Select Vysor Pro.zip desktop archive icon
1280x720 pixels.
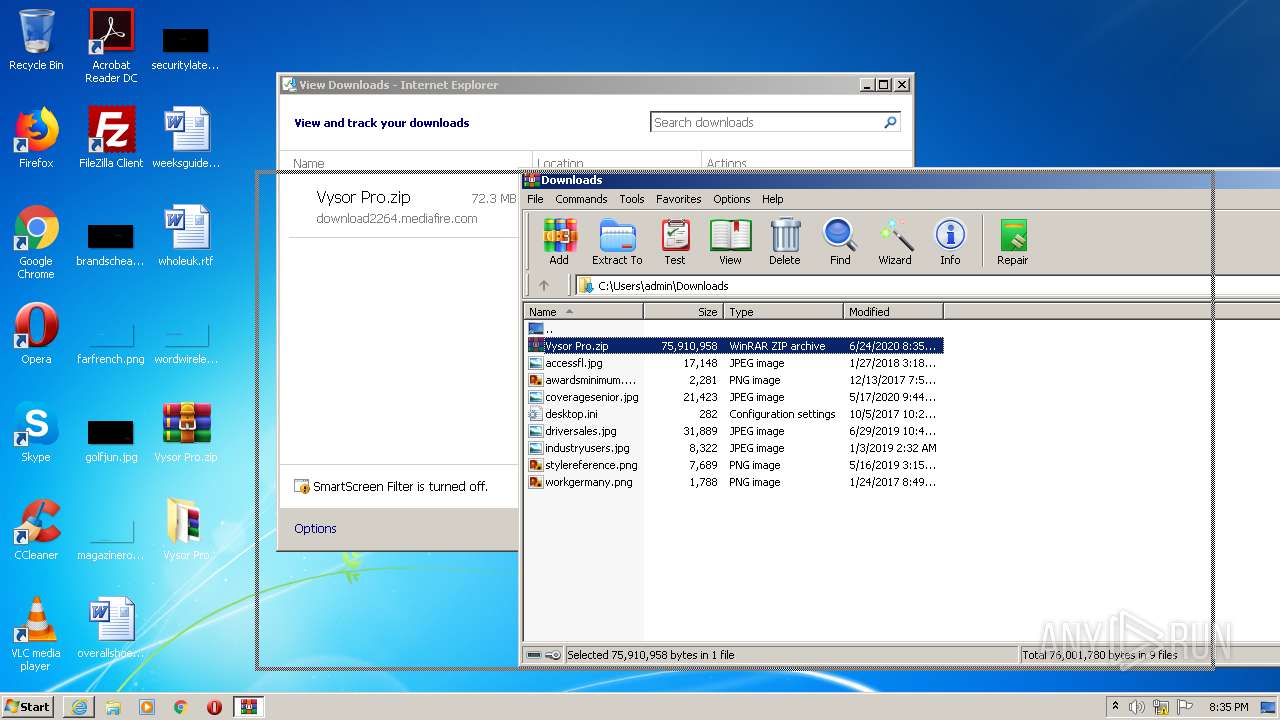coord(186,432)
